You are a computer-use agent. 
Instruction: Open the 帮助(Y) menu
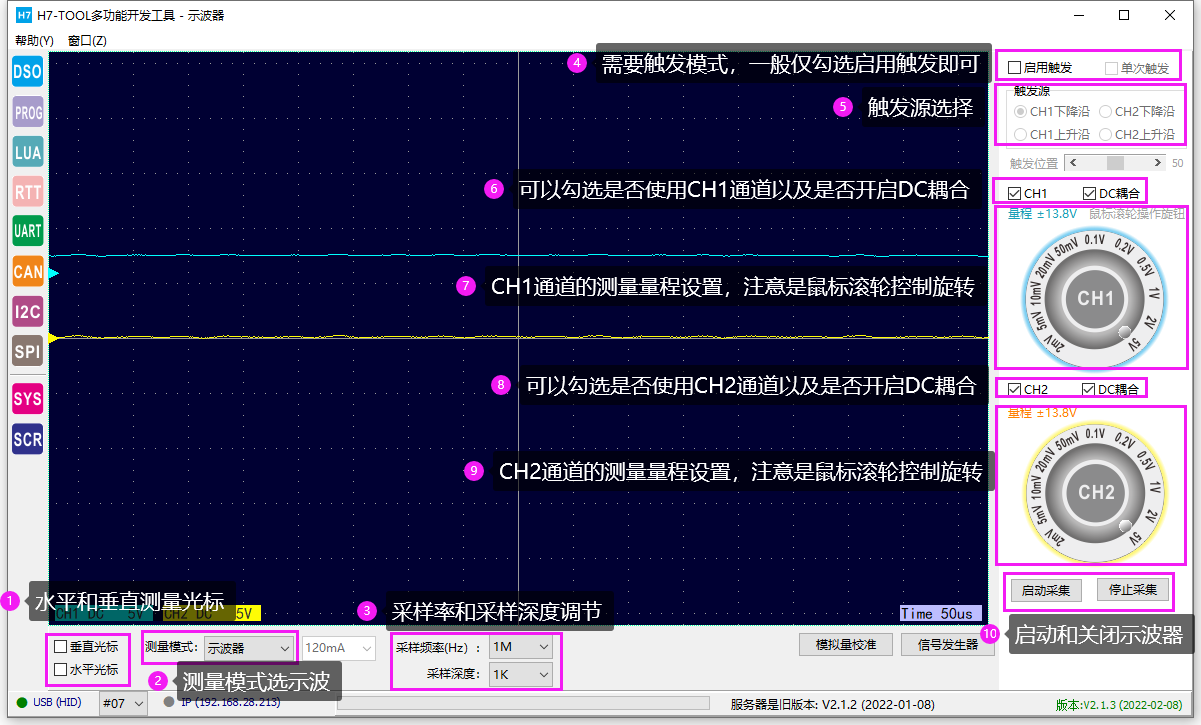tap(34, 40)
